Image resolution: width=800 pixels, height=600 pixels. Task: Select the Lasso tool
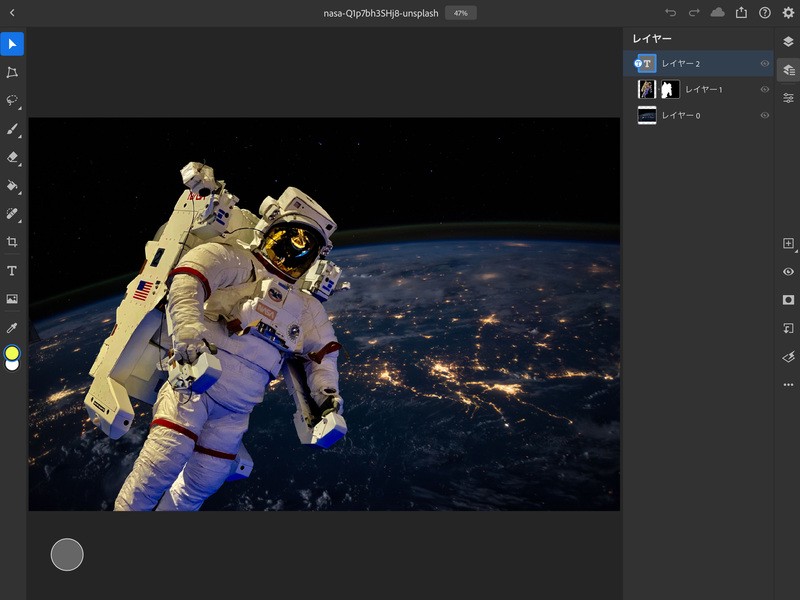tap(12, 101)
